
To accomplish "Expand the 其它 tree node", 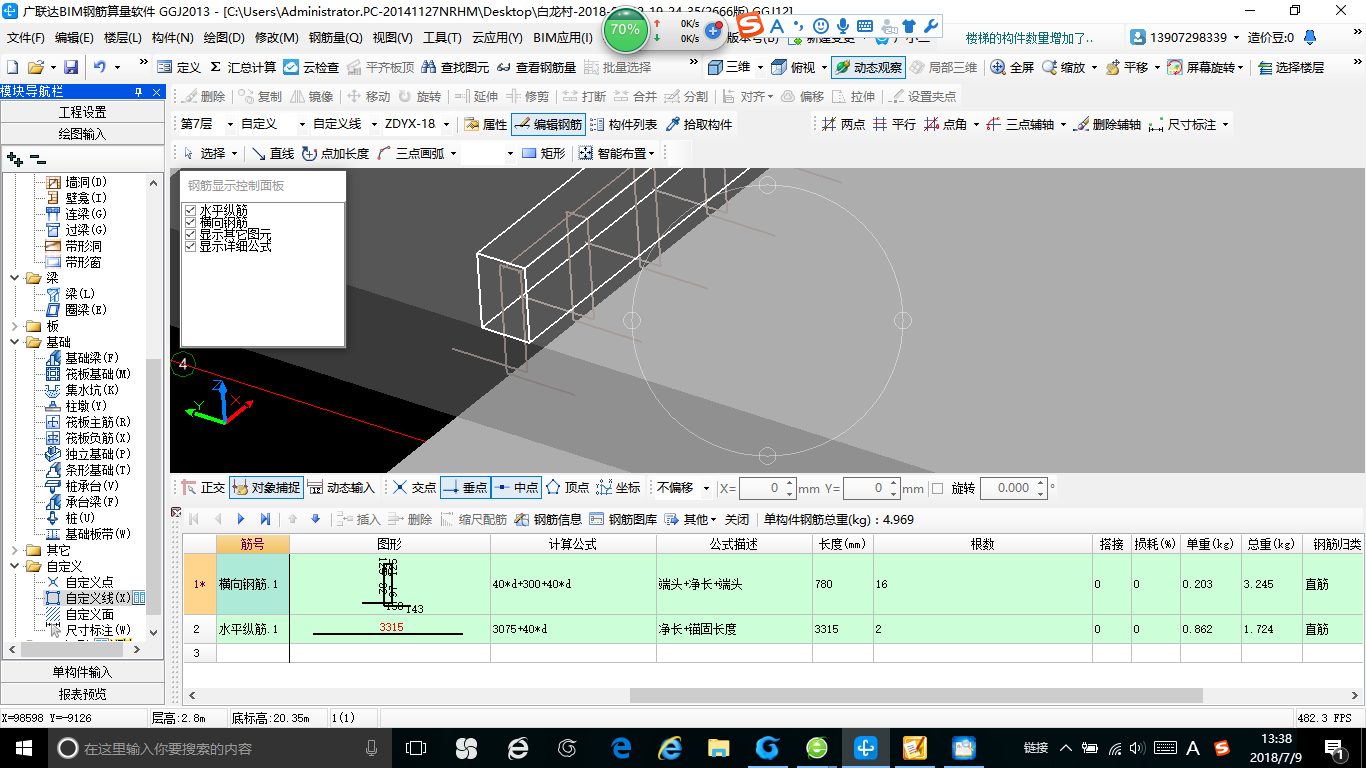I will [x=15, y=550].
